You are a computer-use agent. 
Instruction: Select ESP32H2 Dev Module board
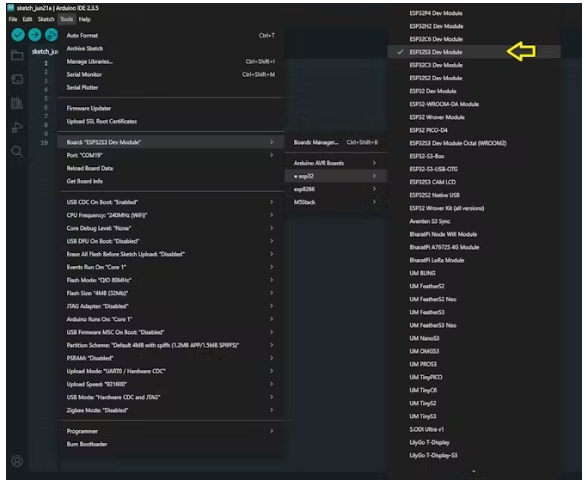(x=474, y=26)
